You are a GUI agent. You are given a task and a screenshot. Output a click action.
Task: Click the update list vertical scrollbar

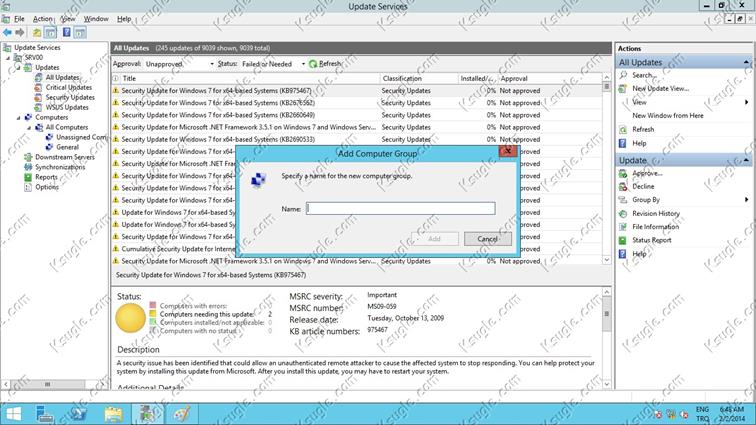tap(607, 168)
